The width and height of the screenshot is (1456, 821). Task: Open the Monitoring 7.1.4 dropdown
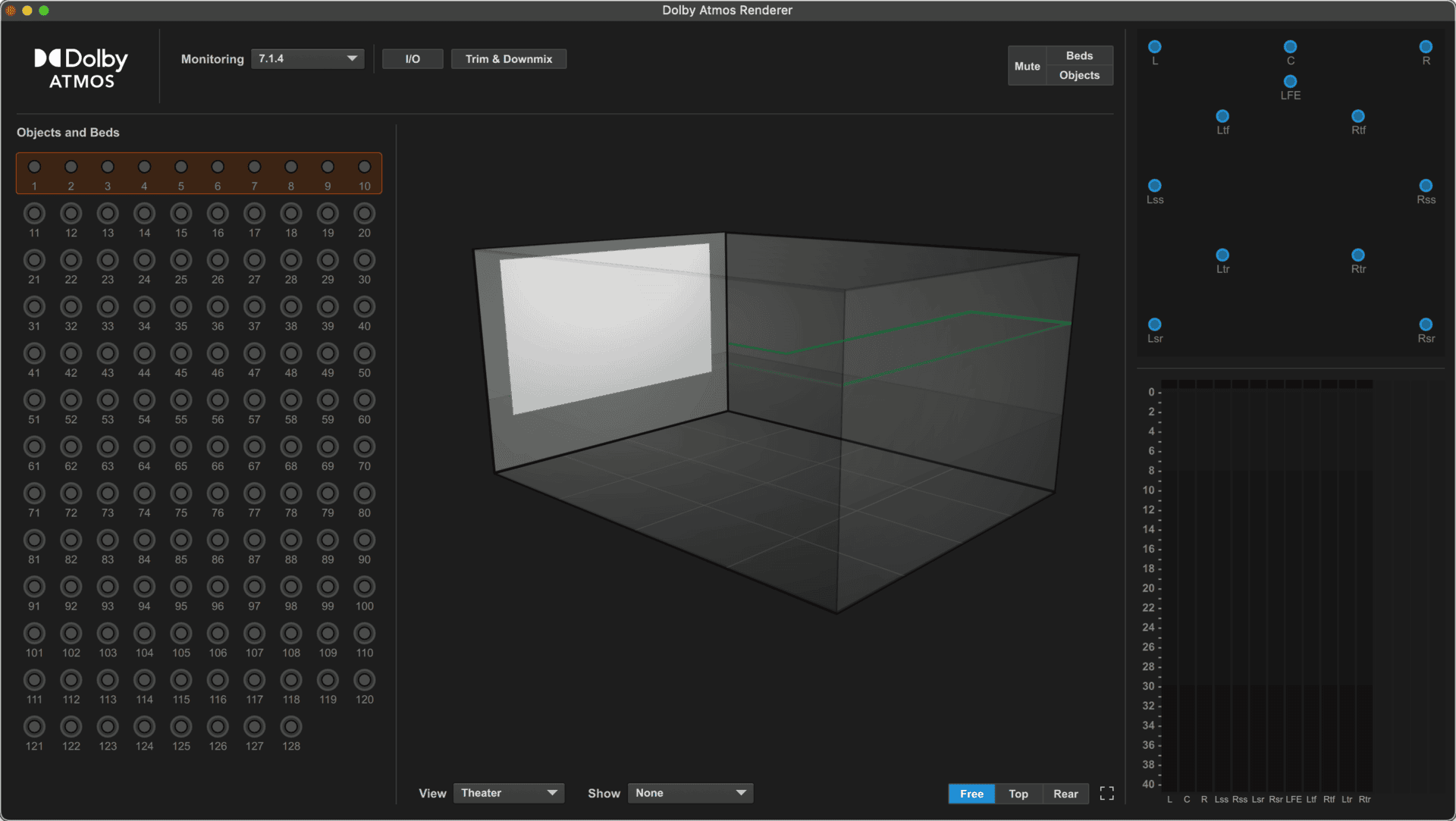pos(307,59)
